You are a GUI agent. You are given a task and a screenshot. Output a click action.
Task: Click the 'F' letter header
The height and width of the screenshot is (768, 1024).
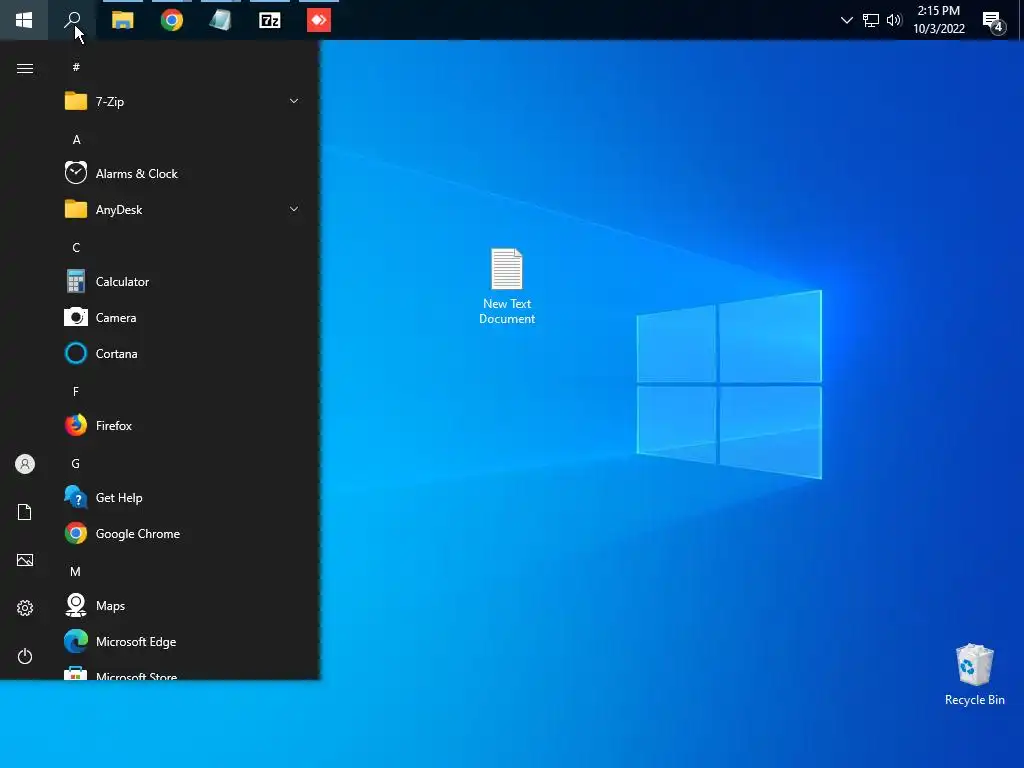(x=76, y=392)
